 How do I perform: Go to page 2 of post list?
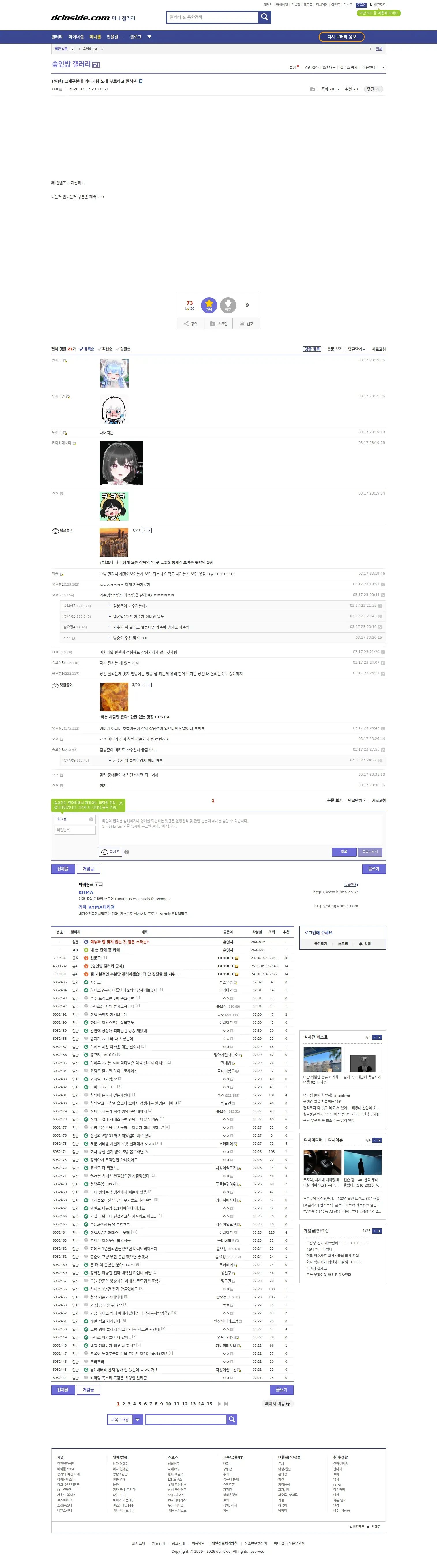tap(123, 1404)
